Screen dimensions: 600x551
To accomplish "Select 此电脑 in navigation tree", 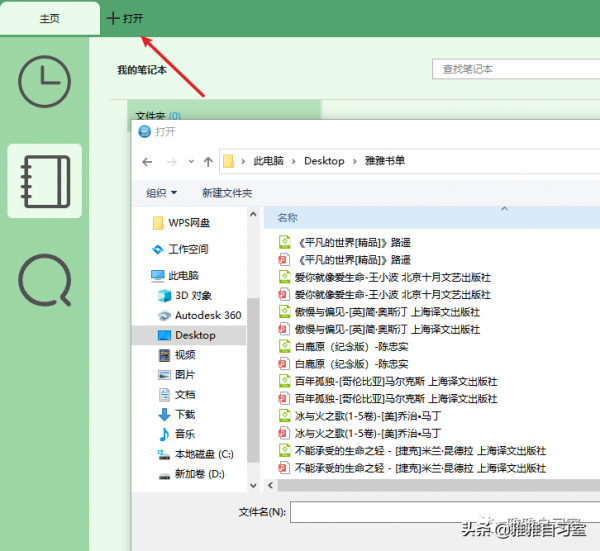I will click(175, 276).
